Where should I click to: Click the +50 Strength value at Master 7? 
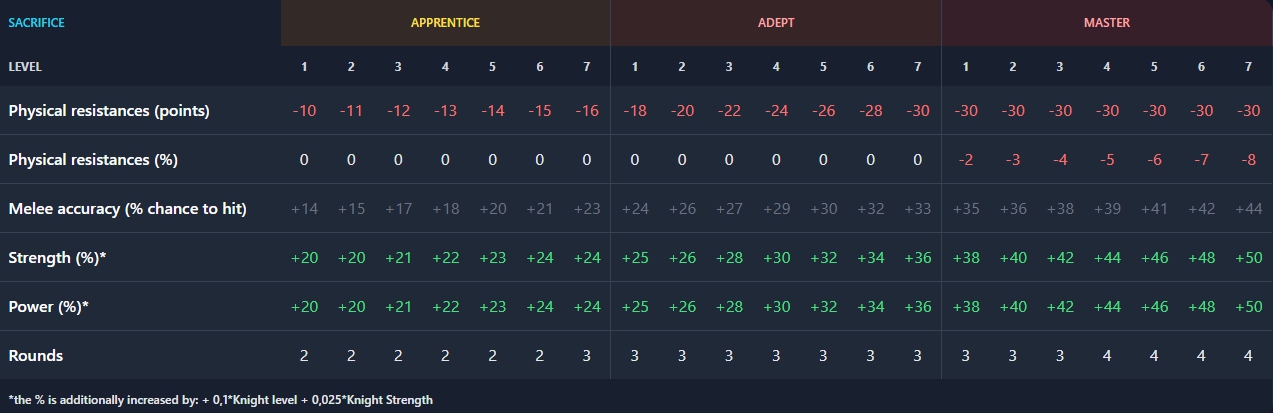click(1247, 258)
